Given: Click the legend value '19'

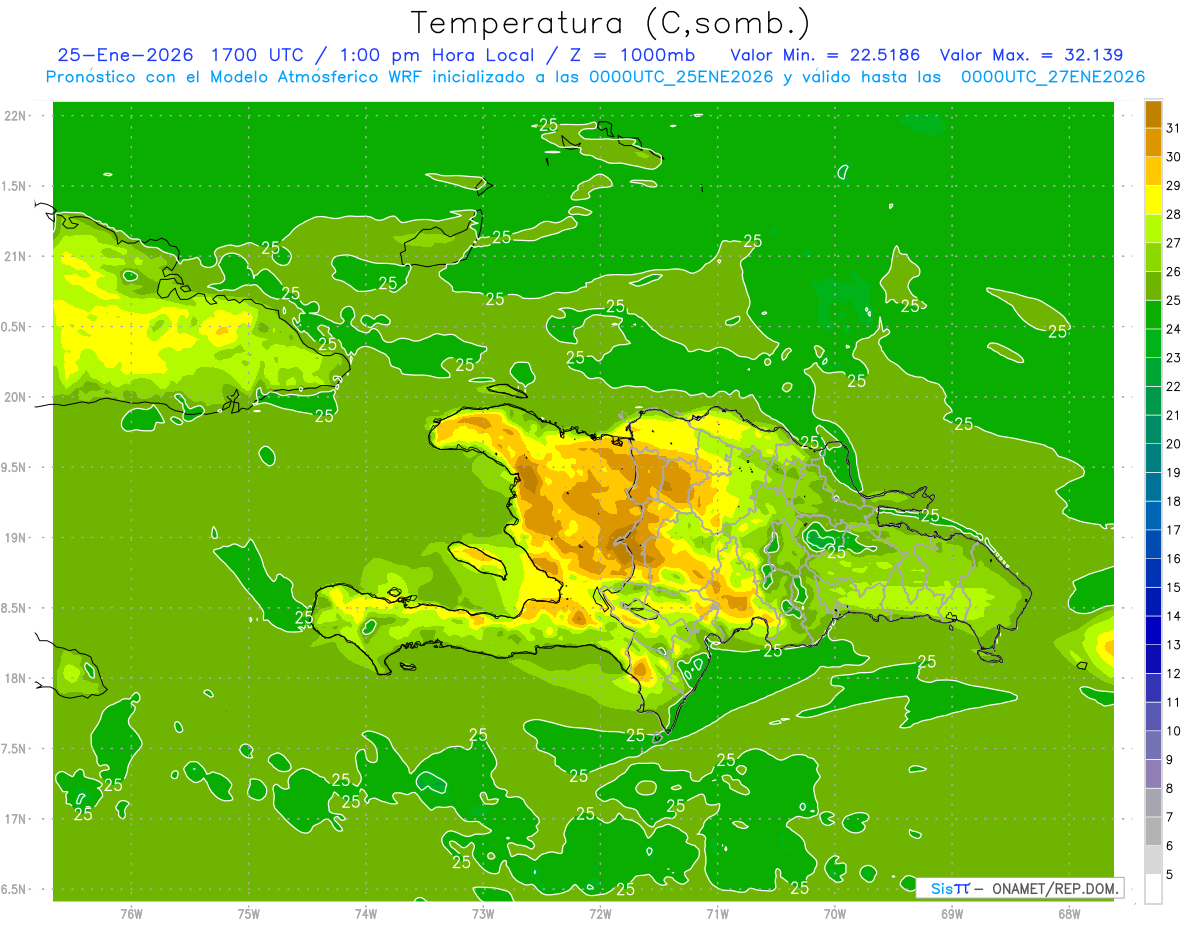Looking at the screenshot, I should coord(1174,473).
